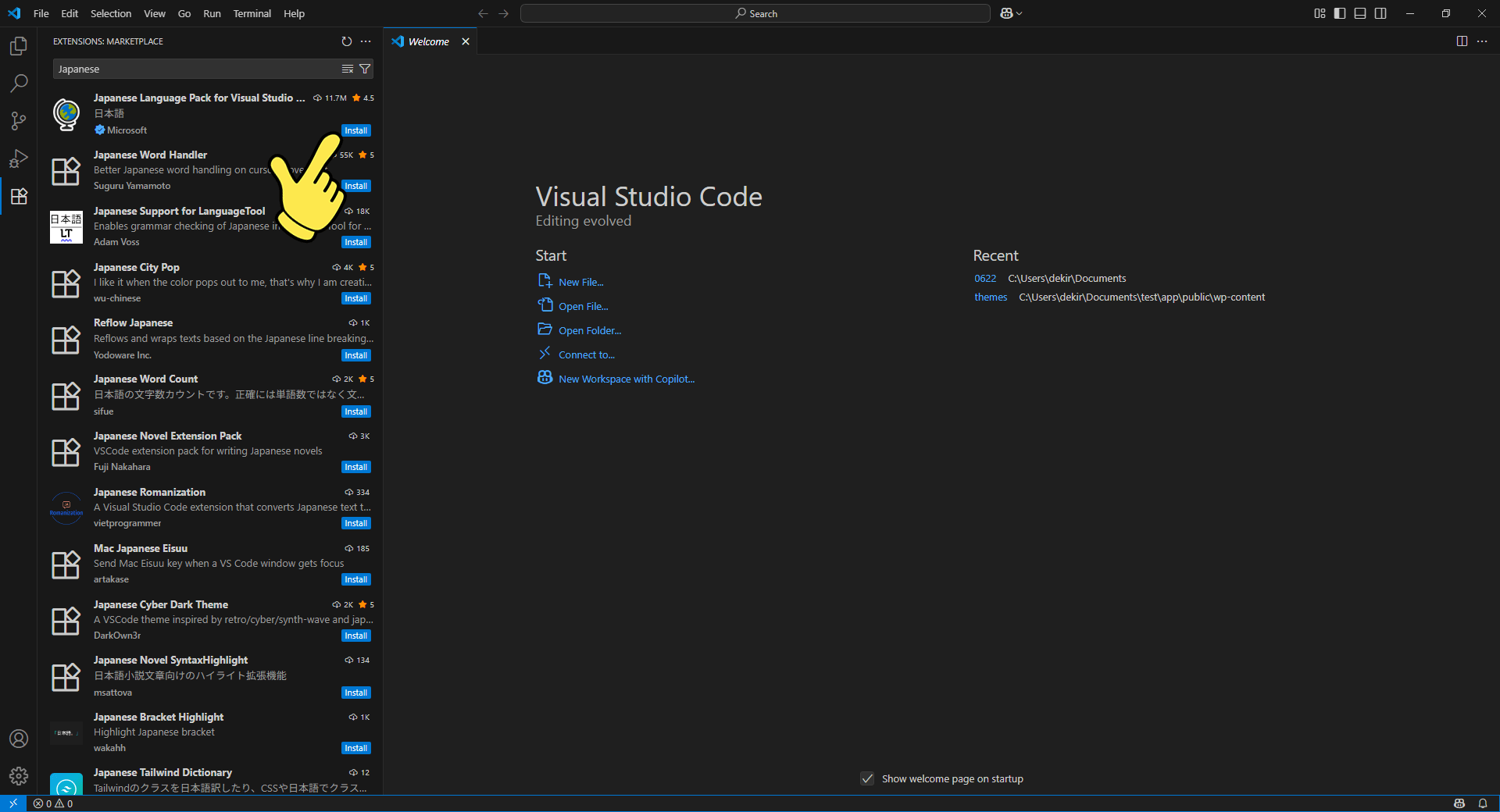Close the Welcome tab

[x=466, y=41]
